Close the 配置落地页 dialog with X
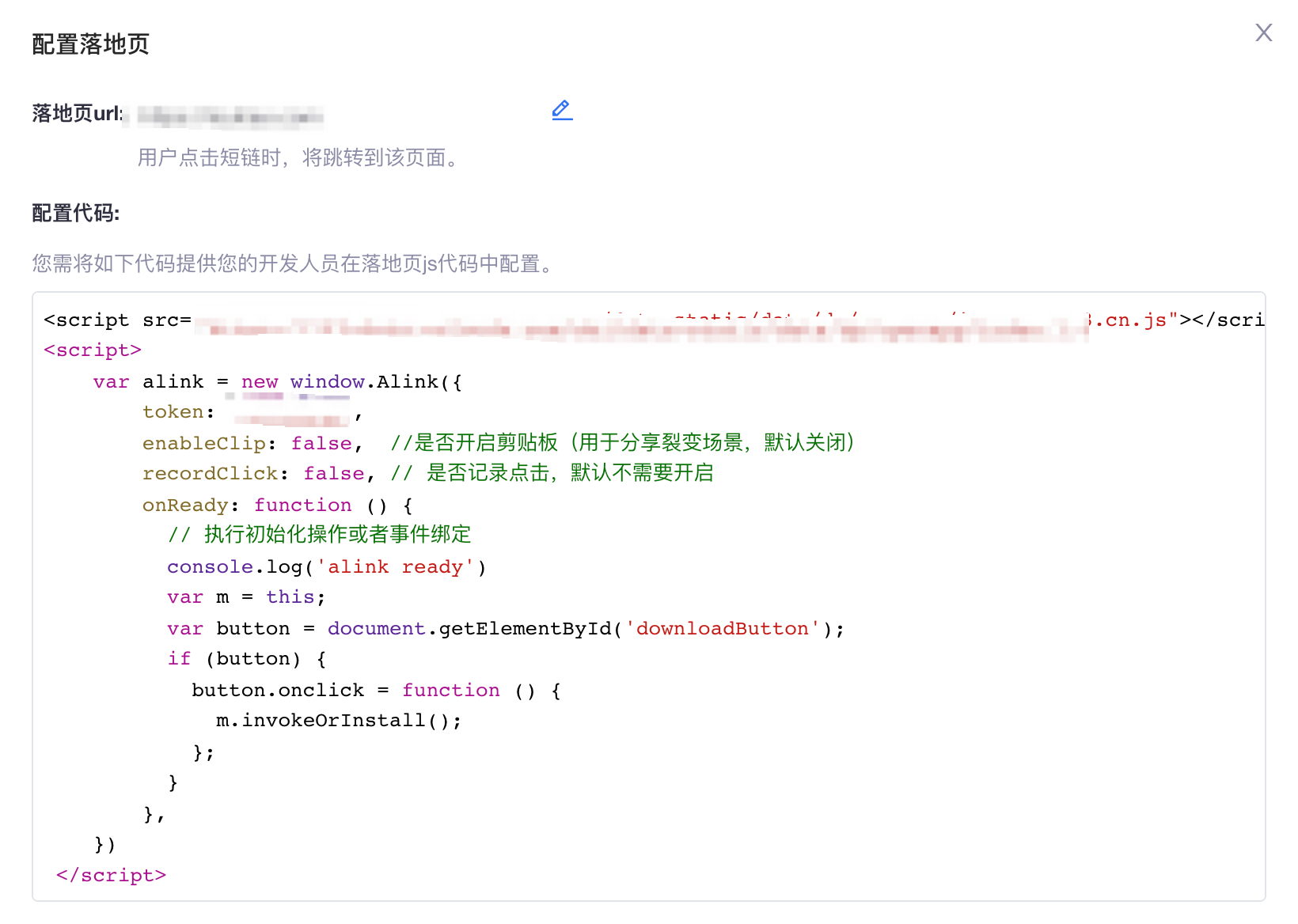Screen dimensions: 1298x924 1264,32
